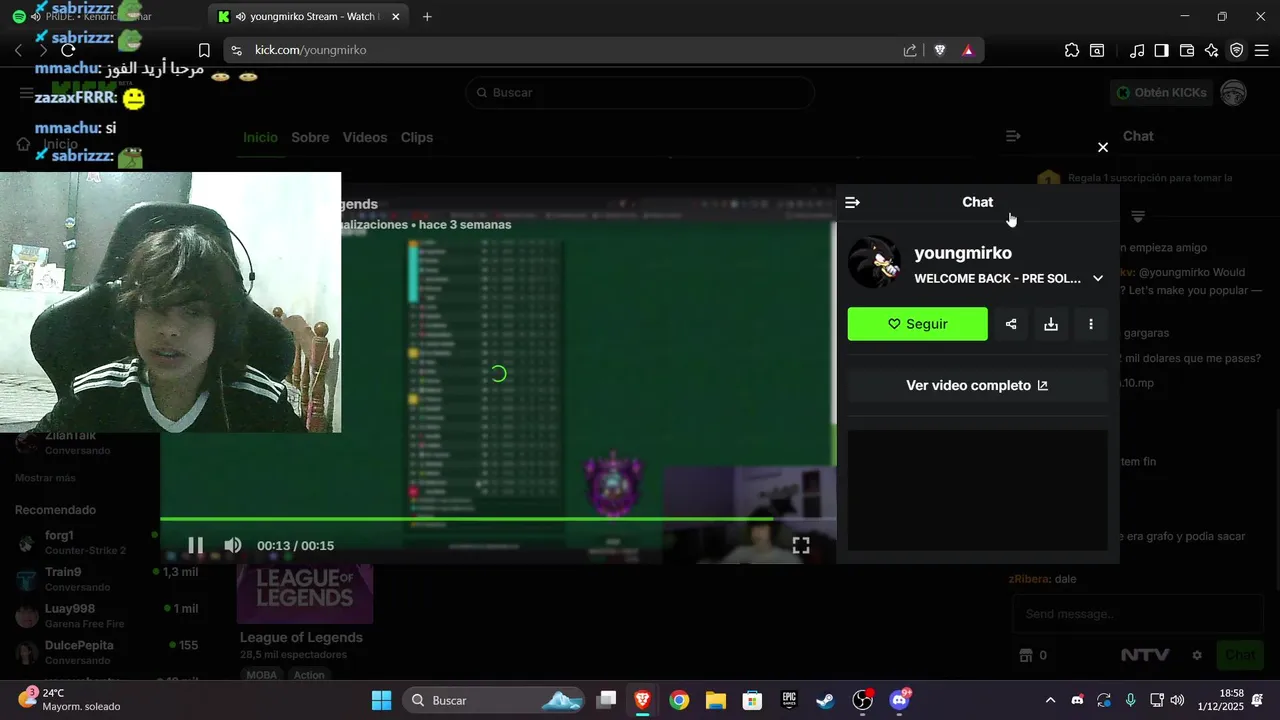Pause the clip playback
1280x720 pixels.
[196, 545]
